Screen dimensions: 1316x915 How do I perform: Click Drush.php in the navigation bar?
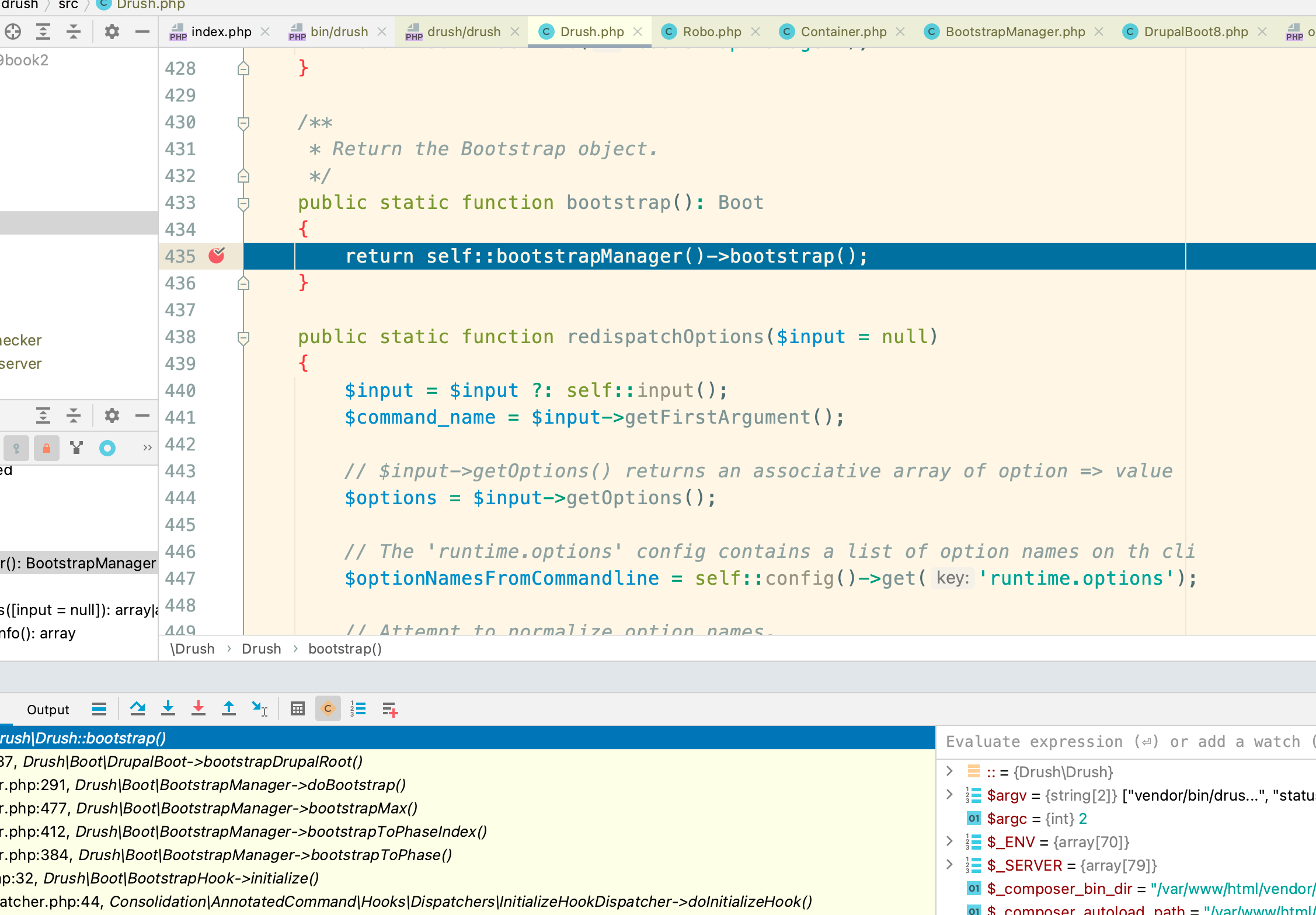click(150, 5)
